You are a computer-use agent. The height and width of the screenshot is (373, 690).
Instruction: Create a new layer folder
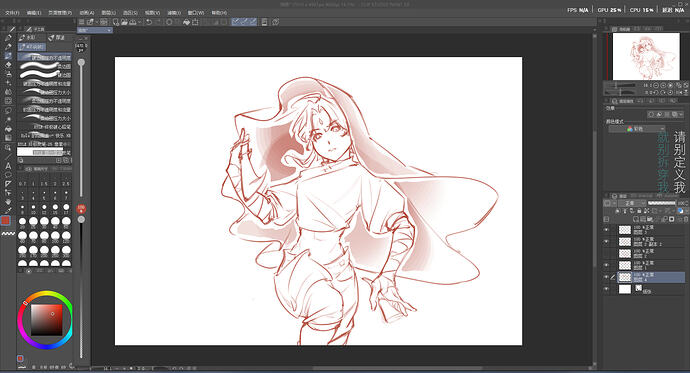pos(650,219)
